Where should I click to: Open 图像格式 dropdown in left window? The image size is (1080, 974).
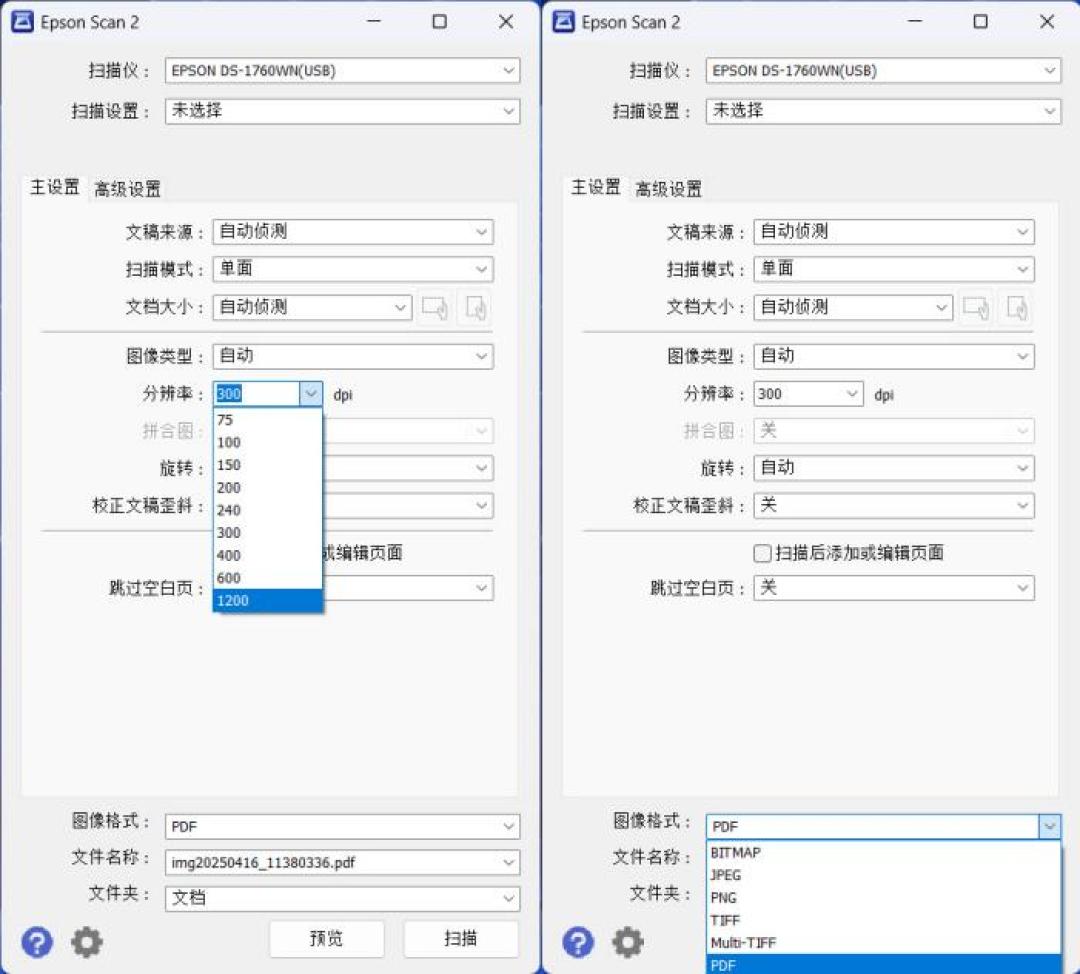[342, 827]
